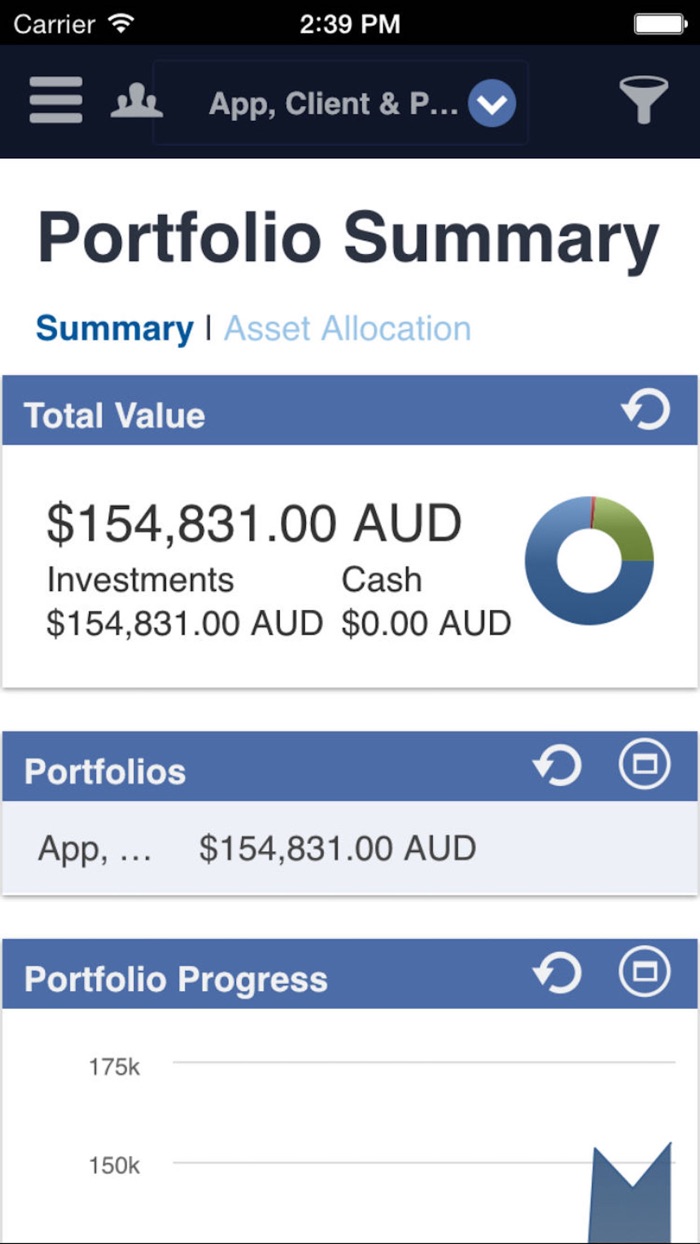Tap the $154,831.00 AUD total value

254,524
